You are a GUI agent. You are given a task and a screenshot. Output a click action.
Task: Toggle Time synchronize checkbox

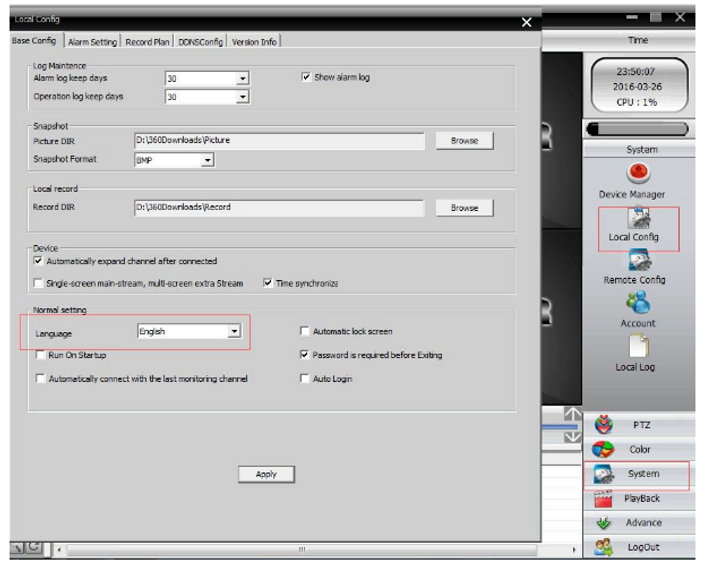(x=268, y=283)
